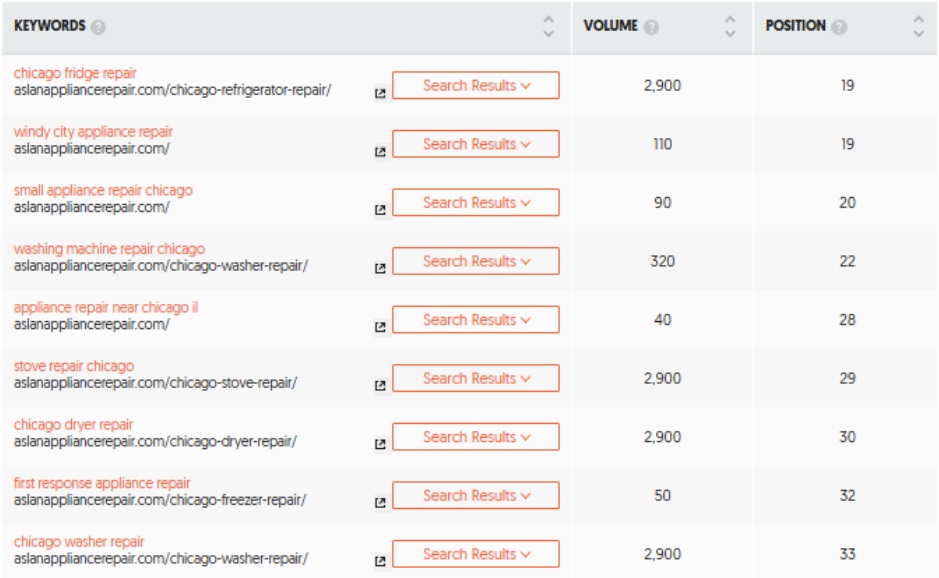Screen dimensions: 939x578
Task: Expand Search Results for chicago dryer repair
Action: pos(476,437)
